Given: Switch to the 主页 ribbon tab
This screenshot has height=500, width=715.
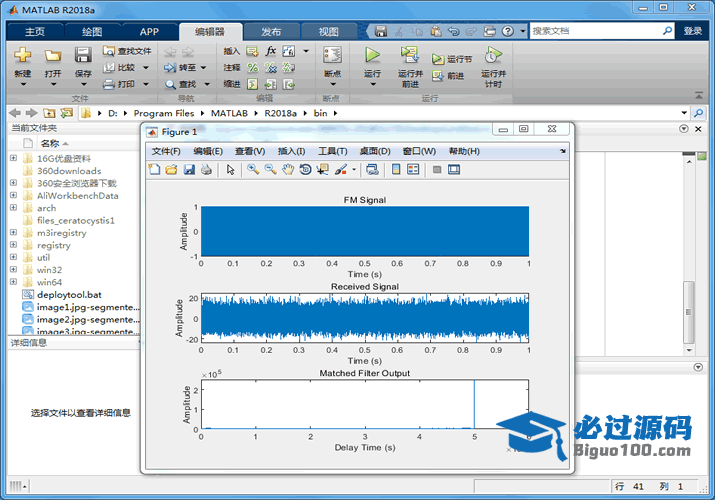Looking at the screenshot, I should click(x=35, y=31).
